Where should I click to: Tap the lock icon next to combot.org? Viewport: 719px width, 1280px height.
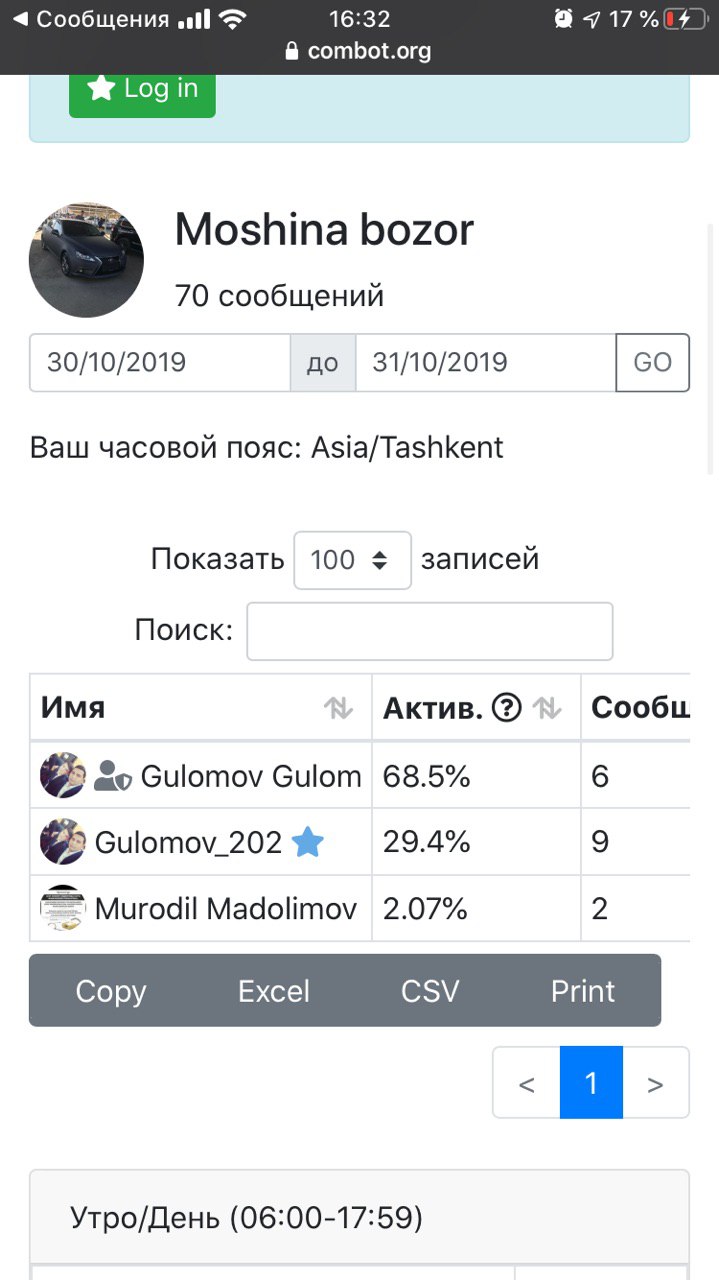click(x=292, y=51)
